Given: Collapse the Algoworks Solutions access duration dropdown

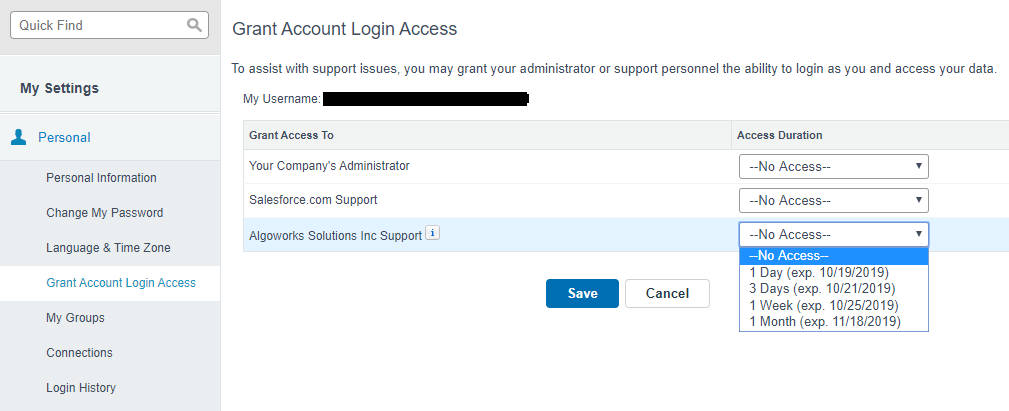Looking at the screenshot, I should (833, 234).
